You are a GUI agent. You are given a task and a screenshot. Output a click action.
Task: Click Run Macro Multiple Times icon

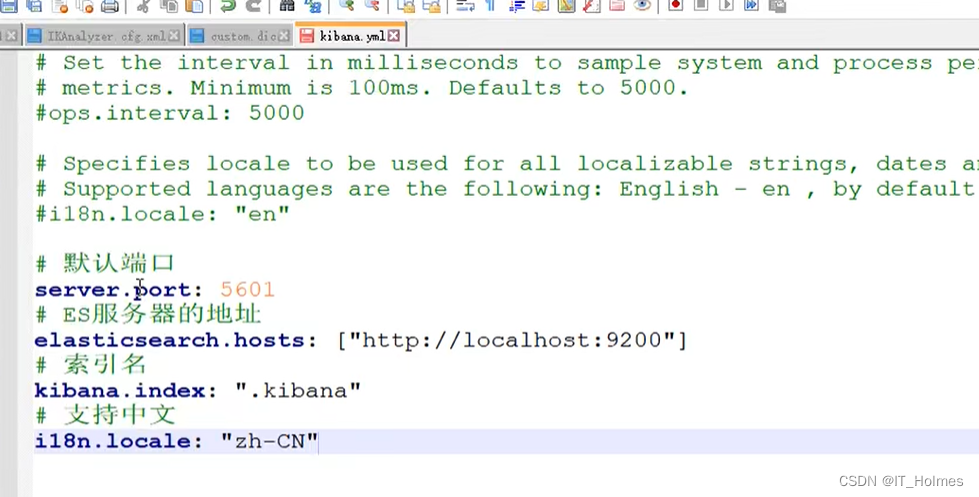751,6
